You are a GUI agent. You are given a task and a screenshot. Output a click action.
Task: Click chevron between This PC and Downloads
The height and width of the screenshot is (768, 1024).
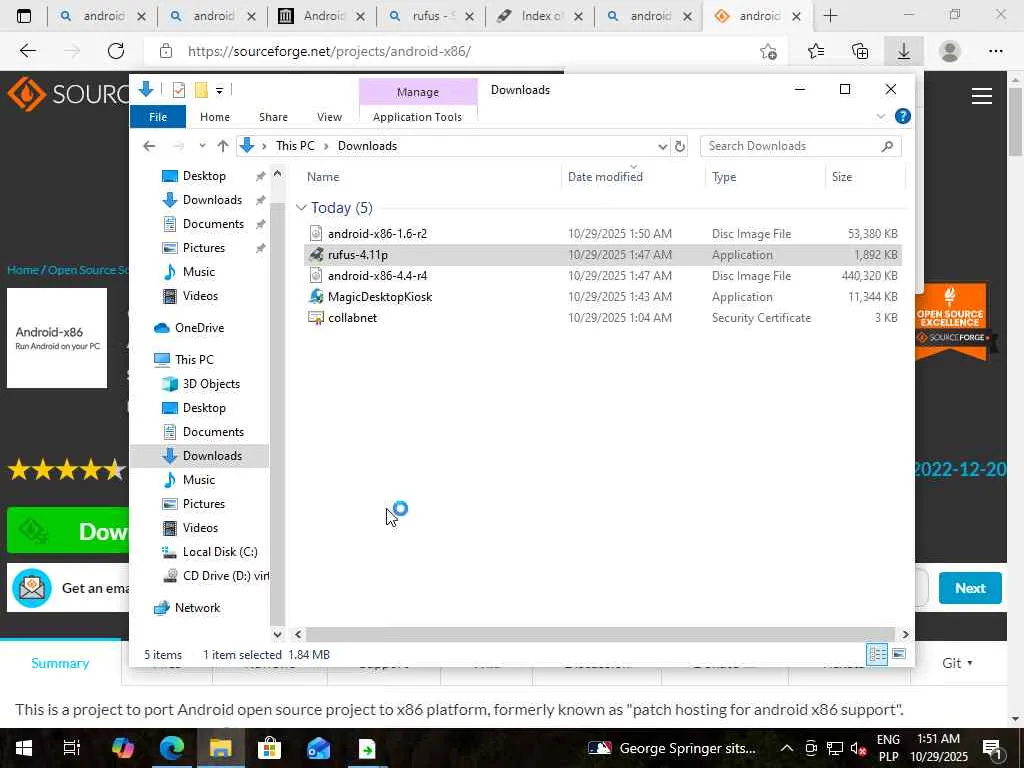(326, 146)
